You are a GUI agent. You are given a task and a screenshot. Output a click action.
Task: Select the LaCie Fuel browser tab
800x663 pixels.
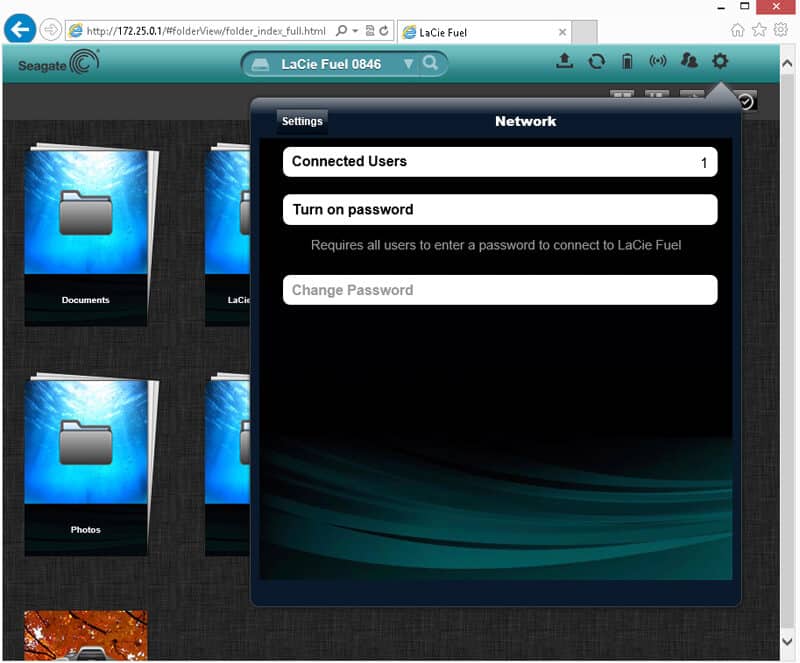484,32
